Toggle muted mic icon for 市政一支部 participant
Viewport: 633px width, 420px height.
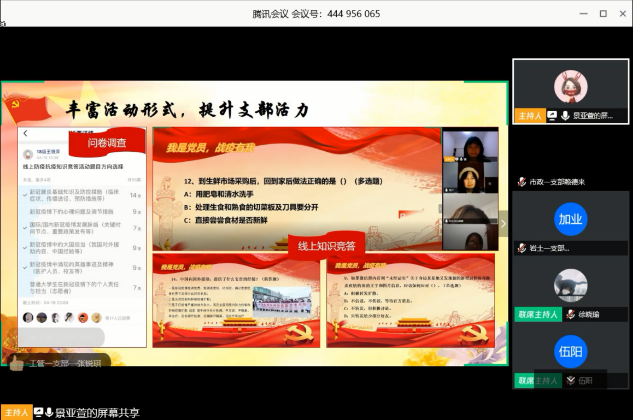pos(521,182)
